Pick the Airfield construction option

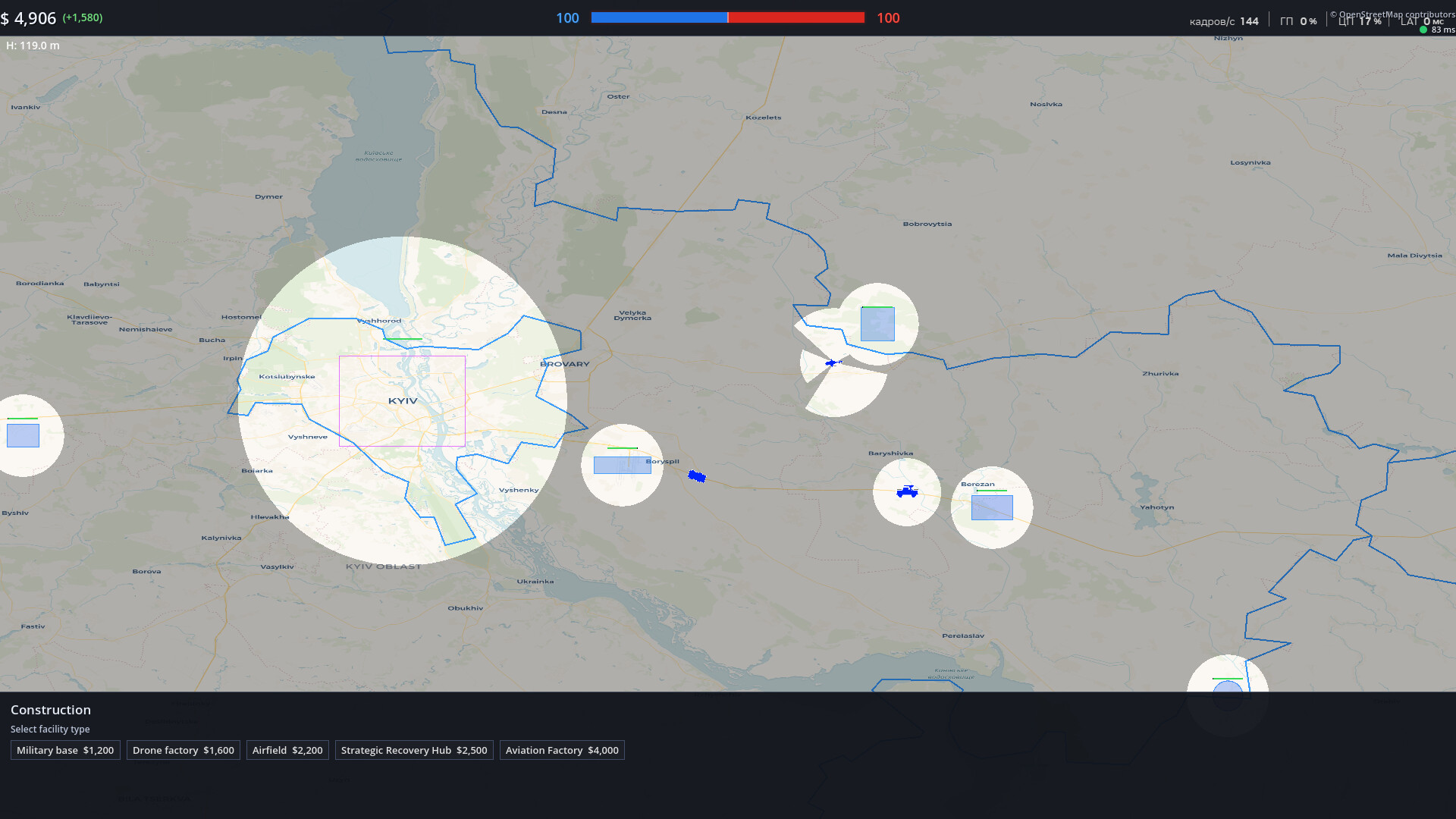point(287,750)
